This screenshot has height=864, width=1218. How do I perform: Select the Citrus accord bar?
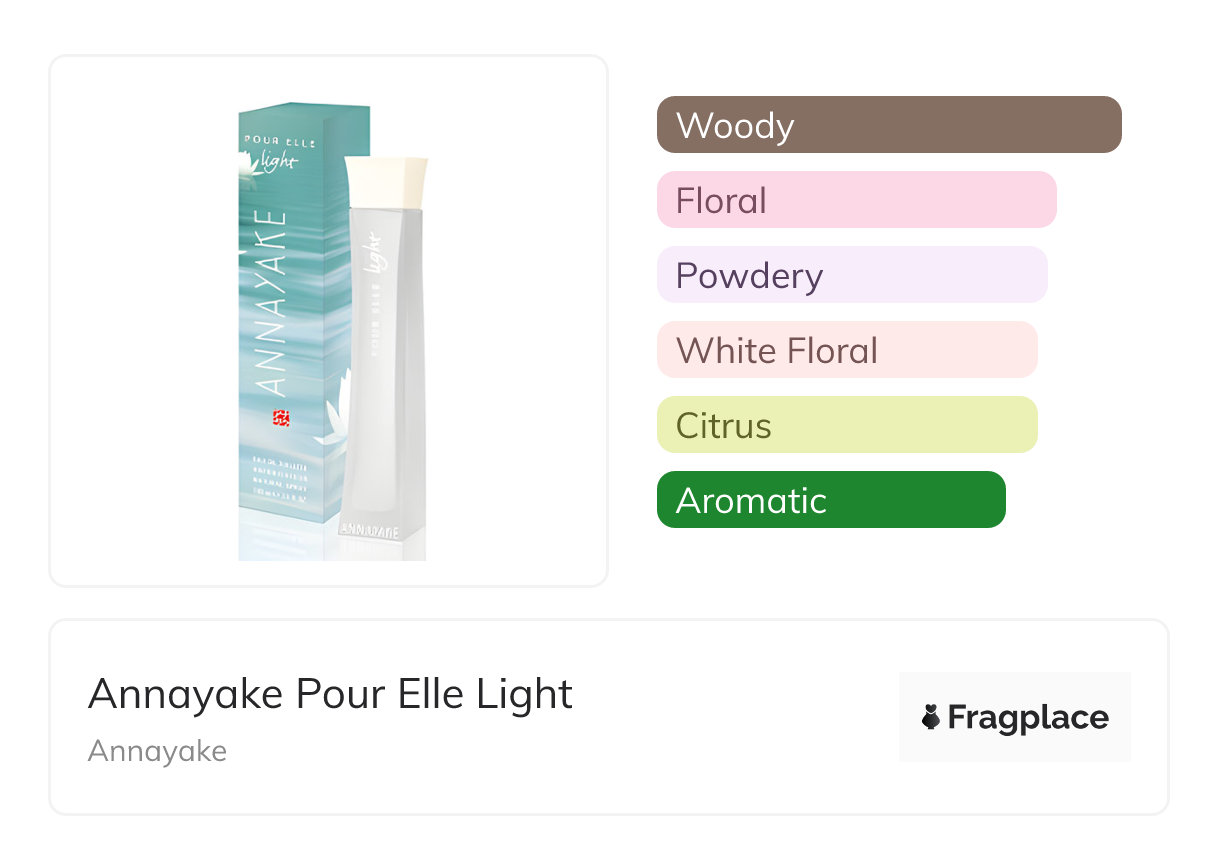846,425
